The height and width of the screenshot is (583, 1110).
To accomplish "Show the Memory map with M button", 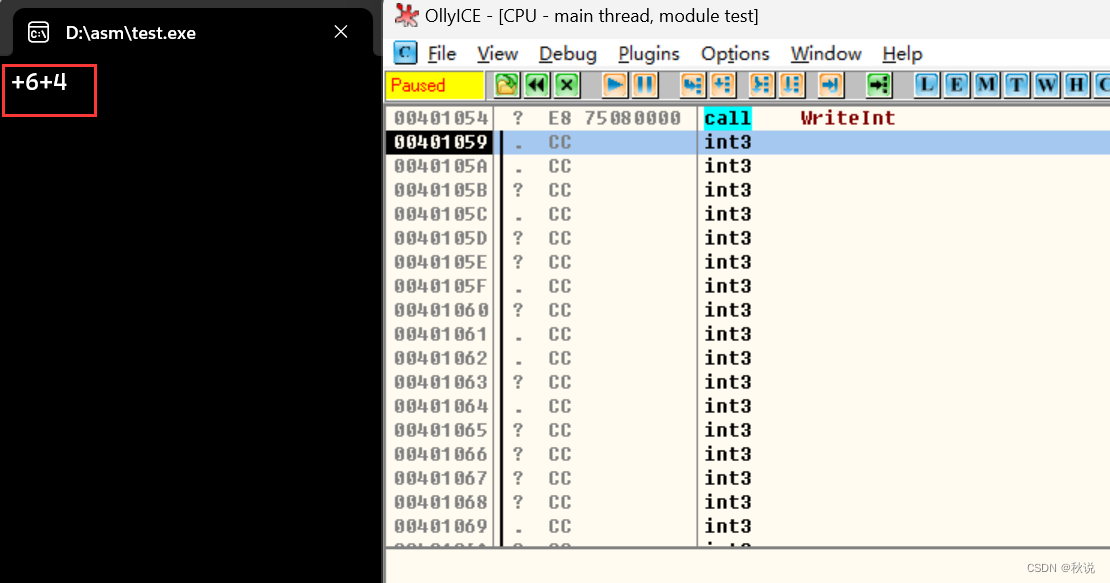I will pyautogui.click(x=986, y=86).
